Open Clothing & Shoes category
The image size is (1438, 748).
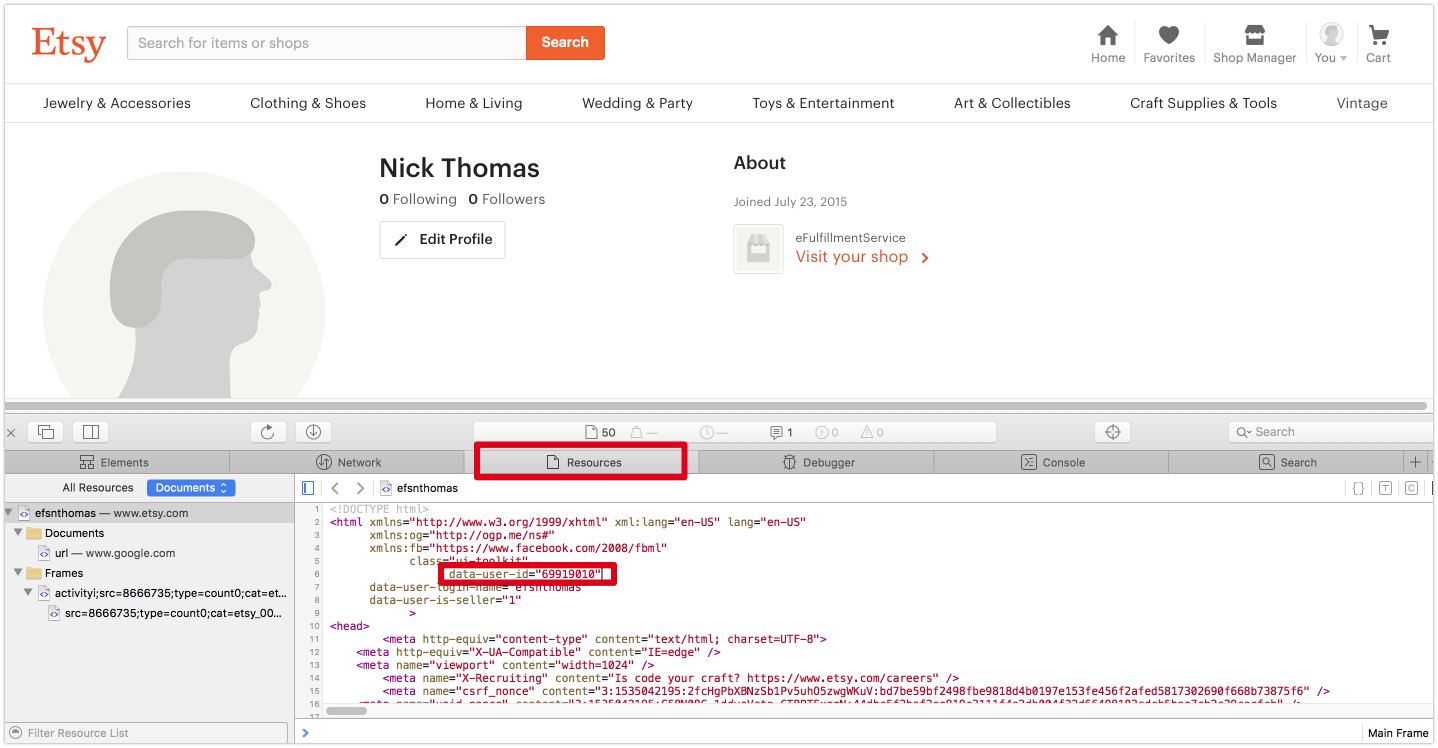click(x=308, y=103)
